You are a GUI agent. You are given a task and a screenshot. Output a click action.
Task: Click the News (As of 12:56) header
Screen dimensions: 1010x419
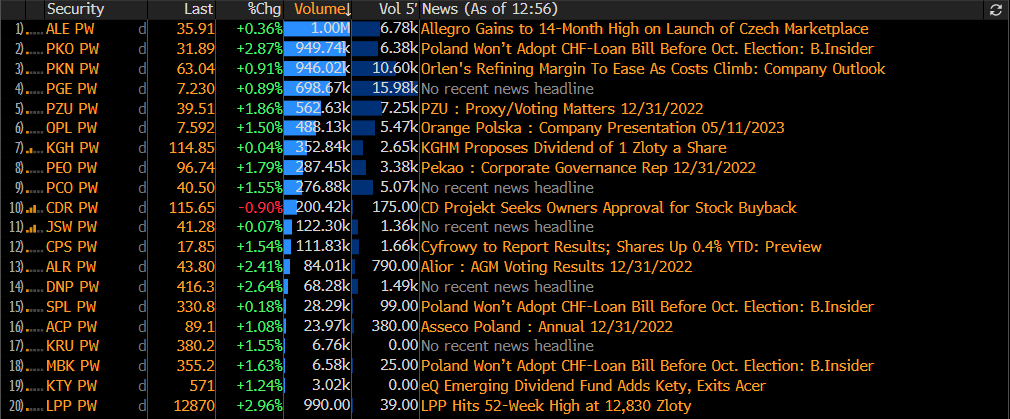[490, 9]
